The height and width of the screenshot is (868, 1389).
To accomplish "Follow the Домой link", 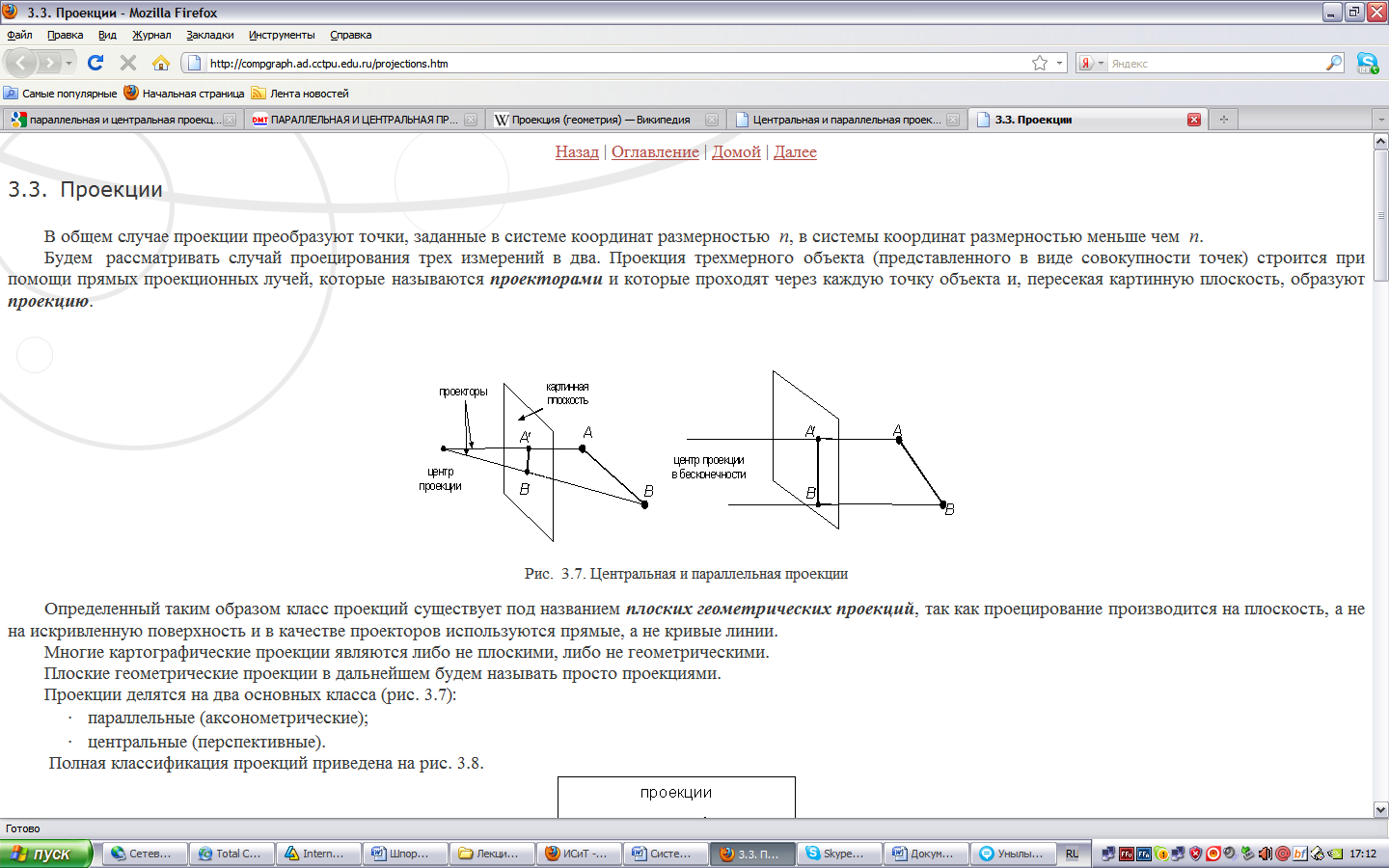I will (x=736, y=151).
